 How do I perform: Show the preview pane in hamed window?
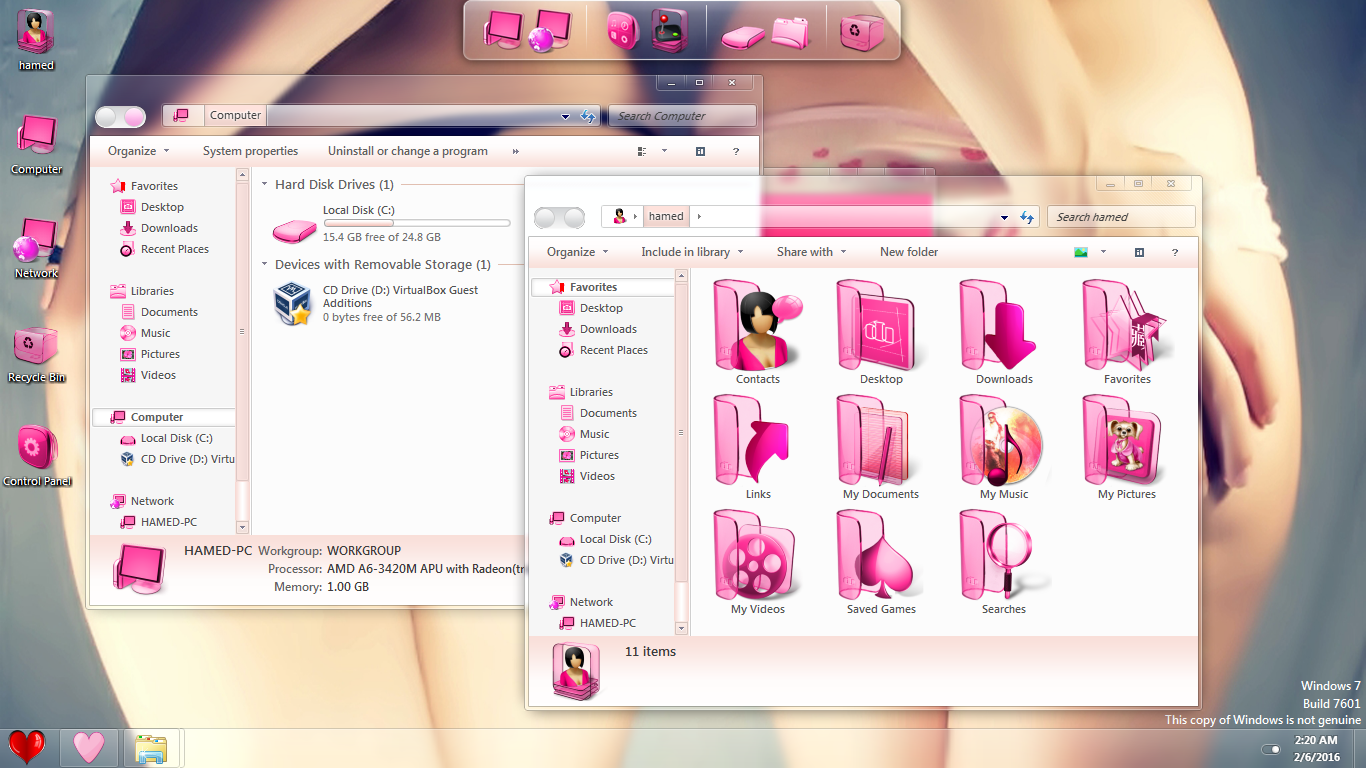click(1139, 253)
